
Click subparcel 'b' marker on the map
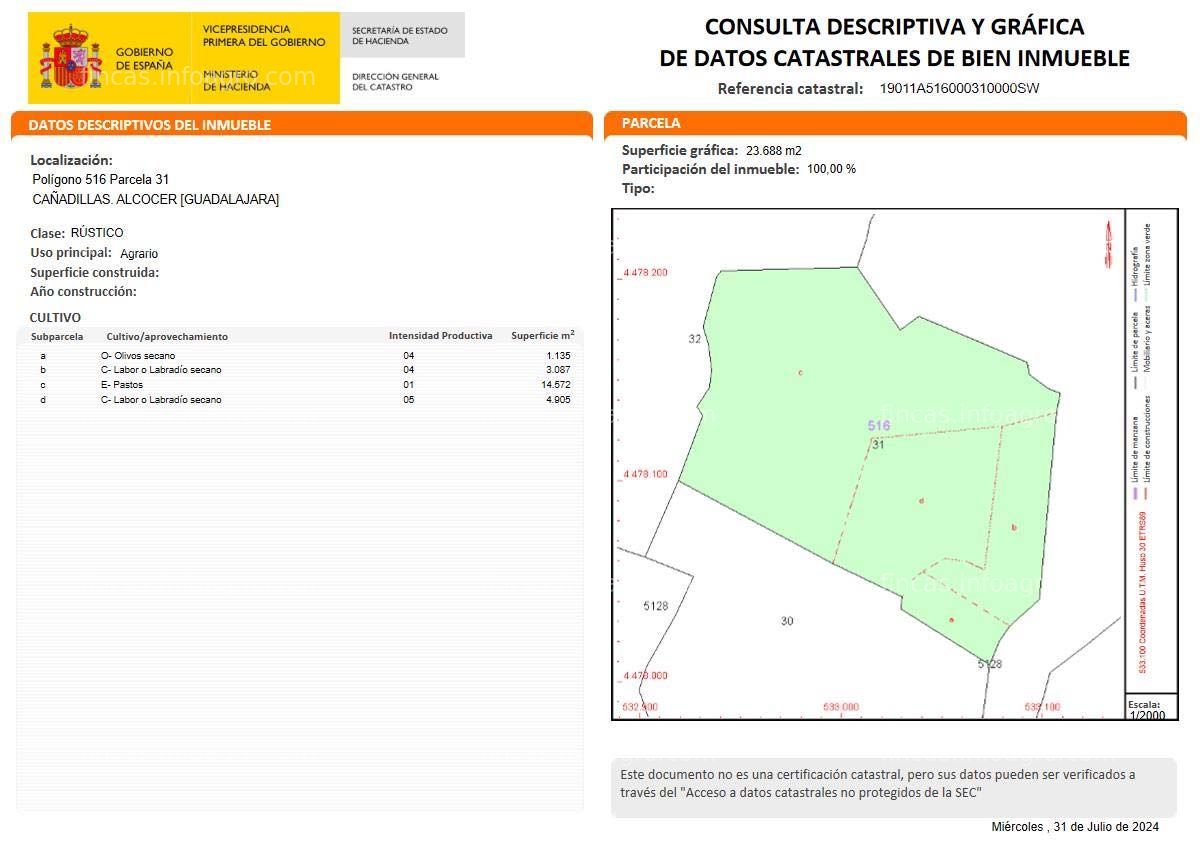tap(1014, 527)
